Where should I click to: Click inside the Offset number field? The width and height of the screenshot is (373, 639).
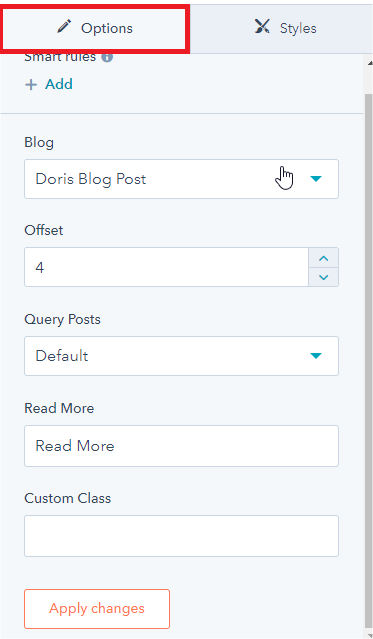coord(166,267)
